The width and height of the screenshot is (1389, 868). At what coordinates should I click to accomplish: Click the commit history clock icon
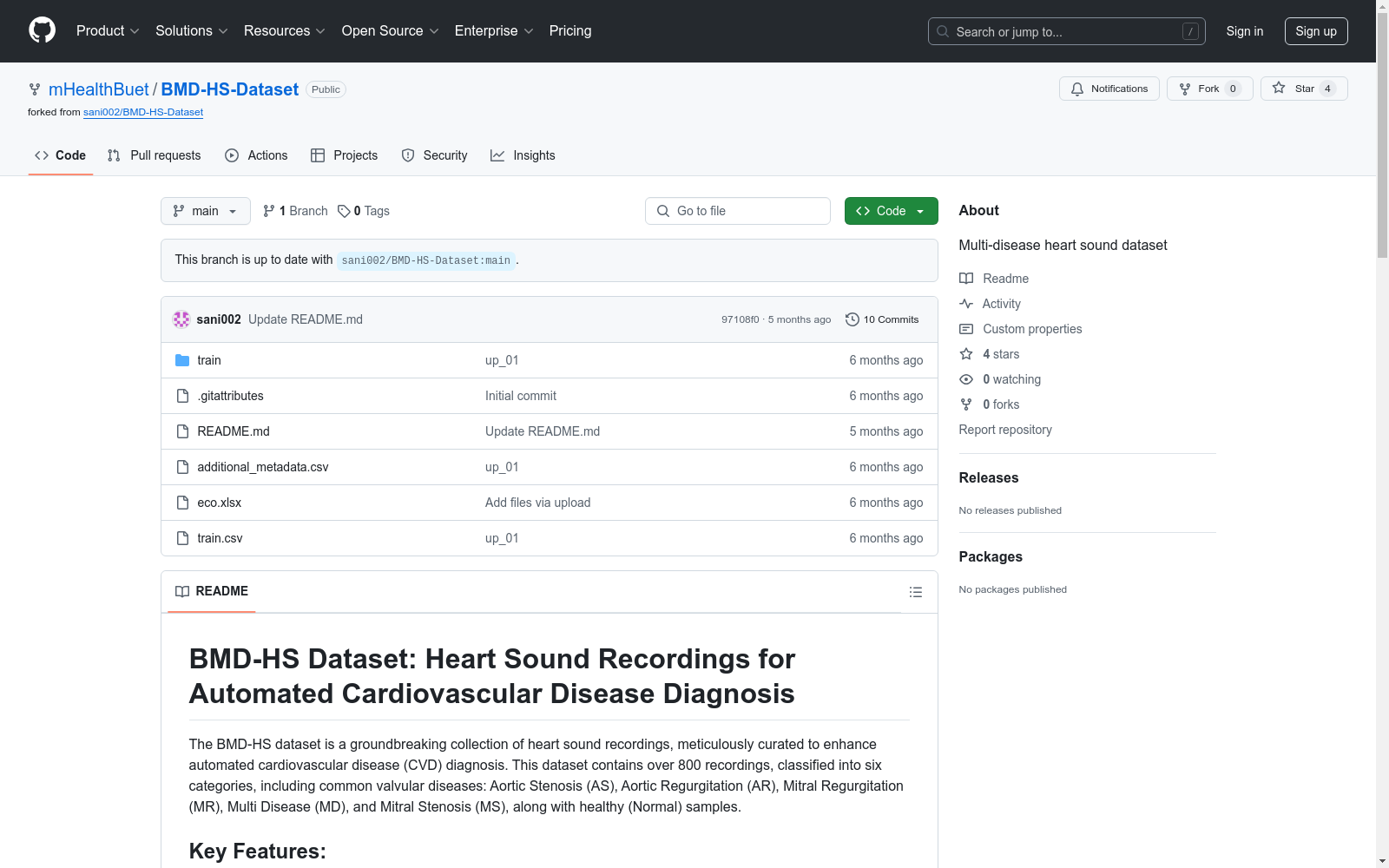(851, 319)
